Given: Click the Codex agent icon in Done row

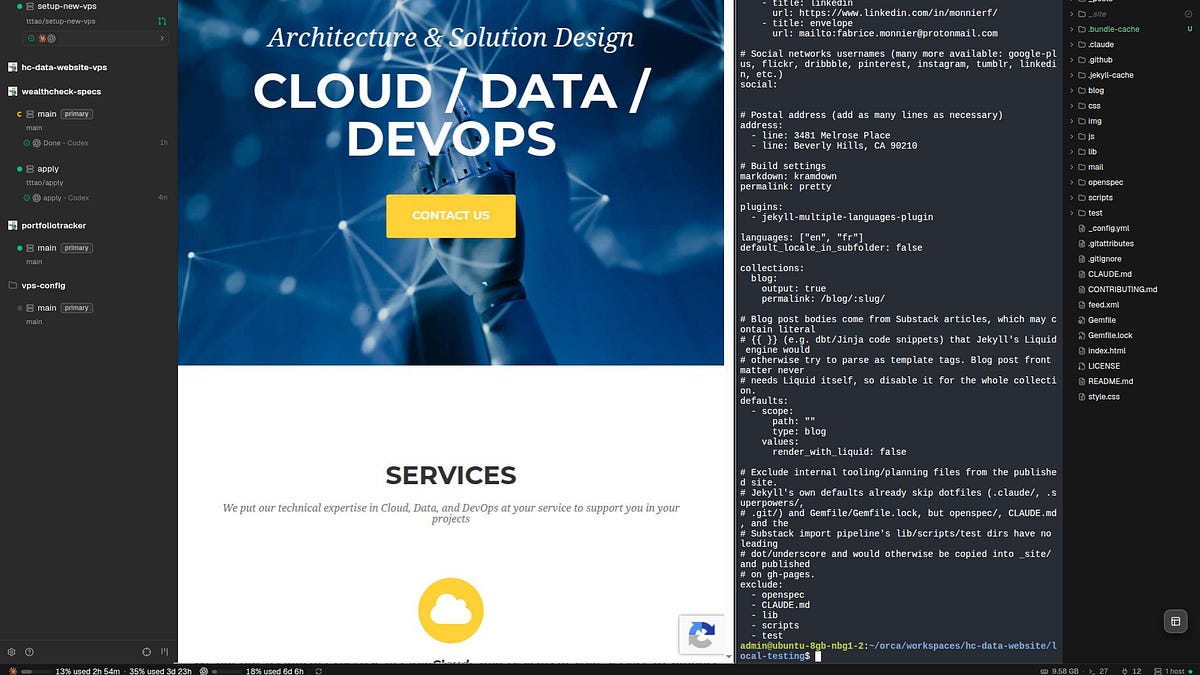Looking at the screenshot, I should point(36,143).
